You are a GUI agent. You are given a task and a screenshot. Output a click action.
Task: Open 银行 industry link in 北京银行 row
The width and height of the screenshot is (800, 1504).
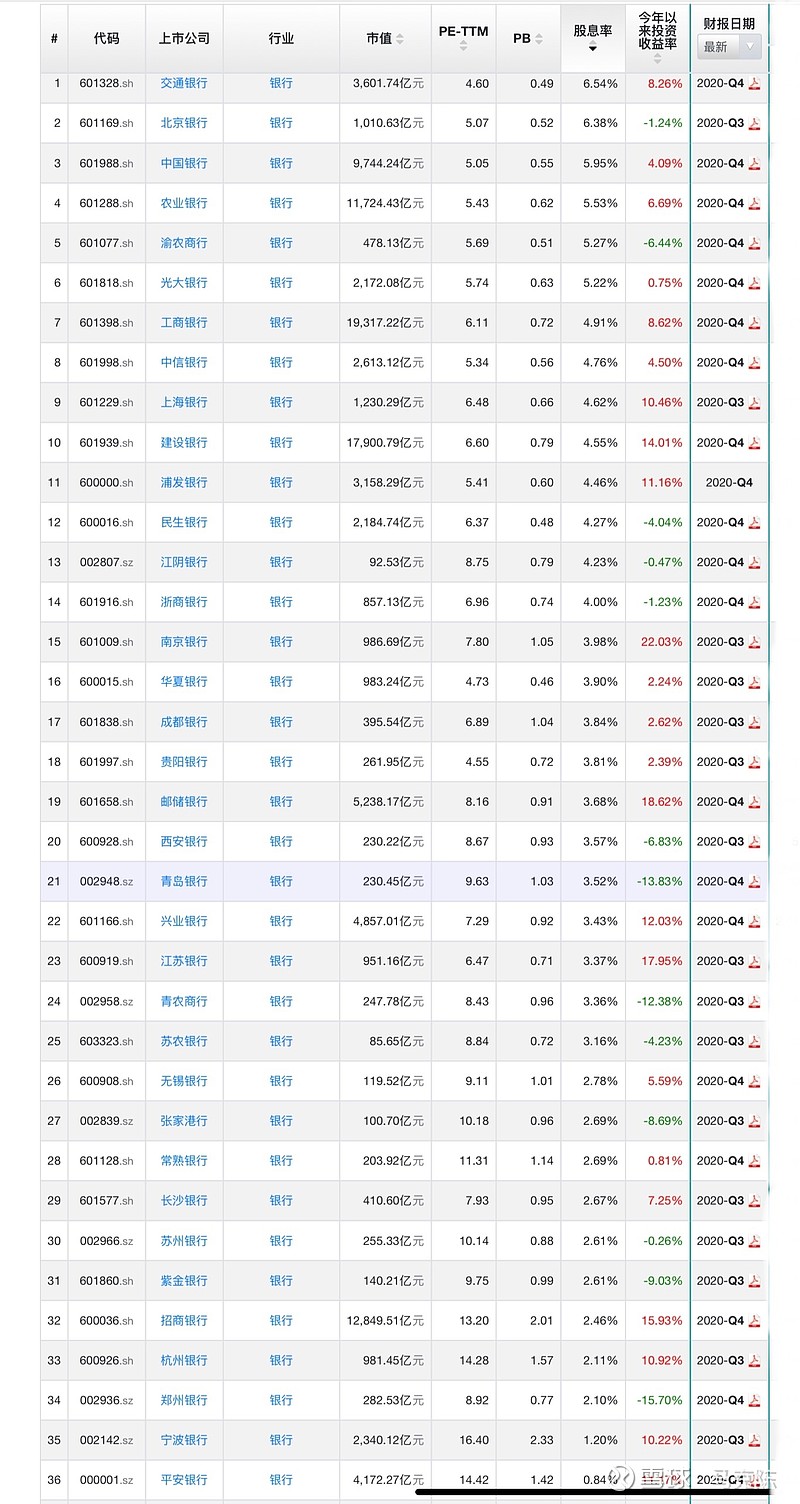click(281, 124)
